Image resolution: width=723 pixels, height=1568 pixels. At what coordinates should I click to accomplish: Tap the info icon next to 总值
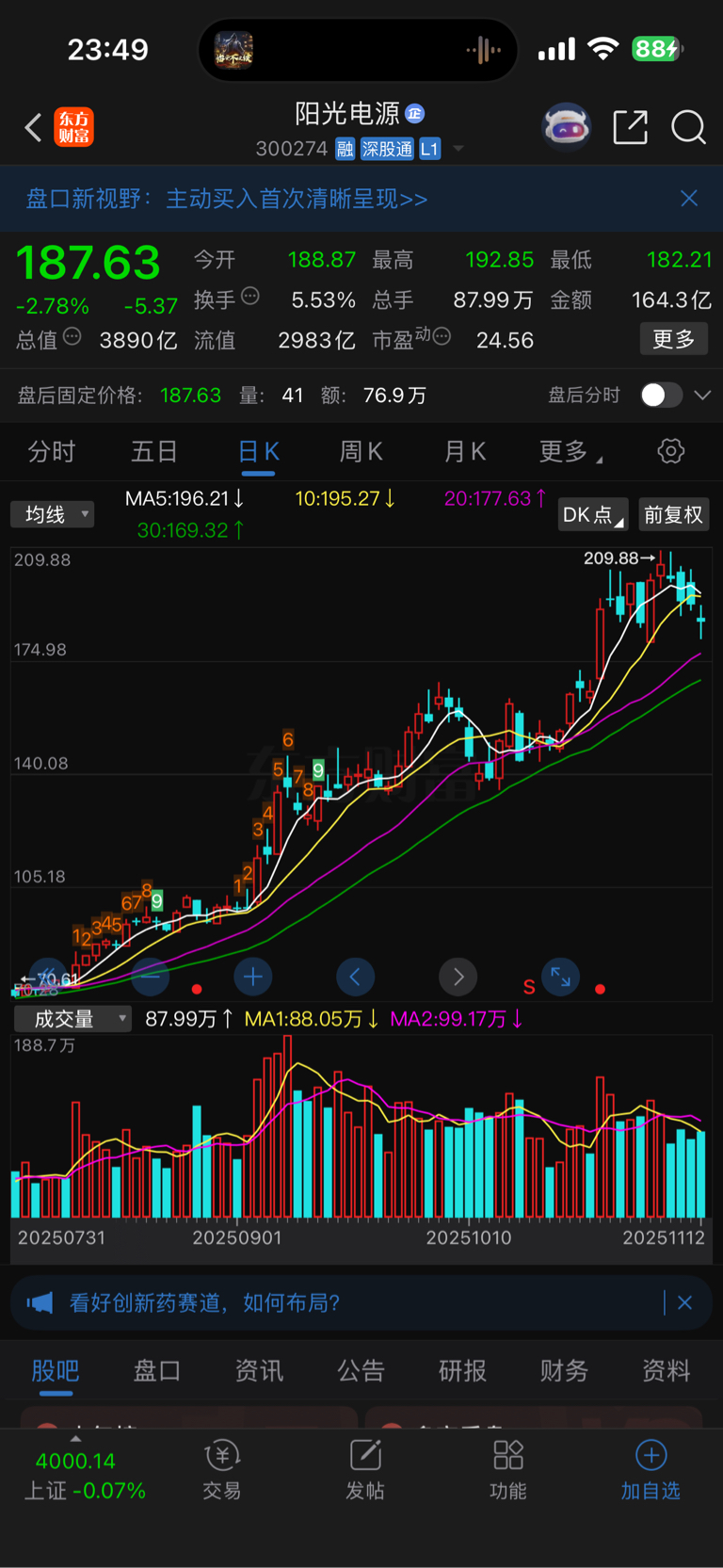tap(72, 336)
